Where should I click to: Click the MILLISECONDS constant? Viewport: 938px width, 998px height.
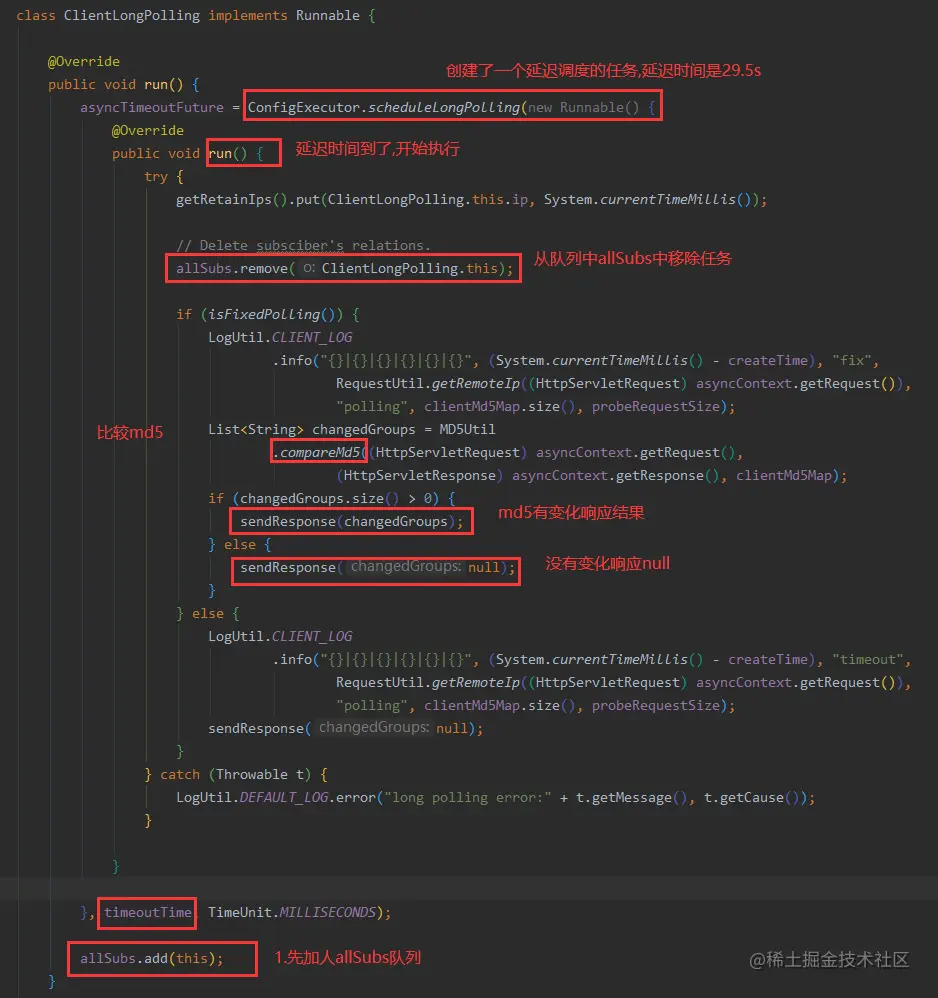tap(328, 913)
